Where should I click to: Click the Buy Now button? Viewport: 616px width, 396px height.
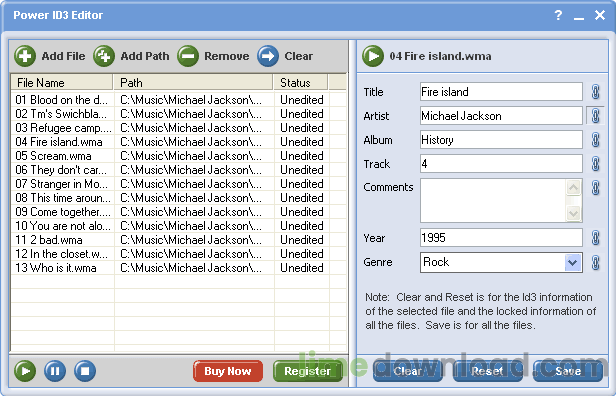point(228,371)
